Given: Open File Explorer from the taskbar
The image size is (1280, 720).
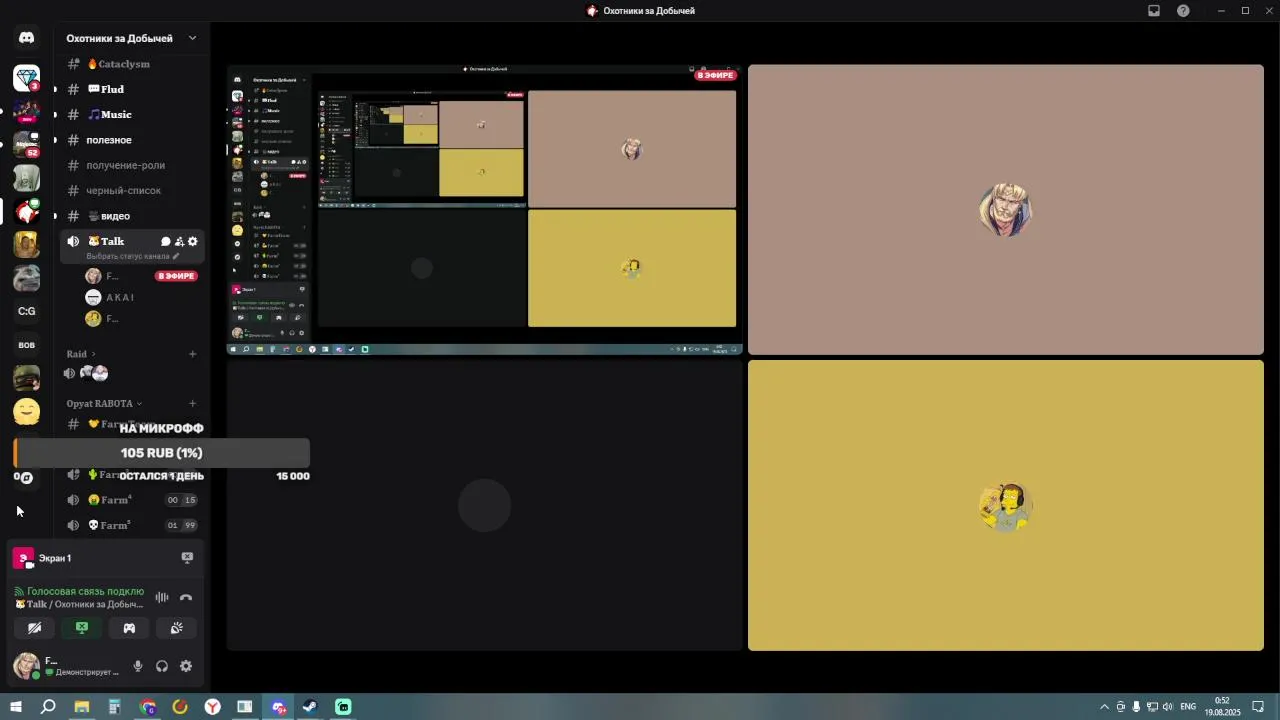Looking at the screenshot, I should (81, 707).
